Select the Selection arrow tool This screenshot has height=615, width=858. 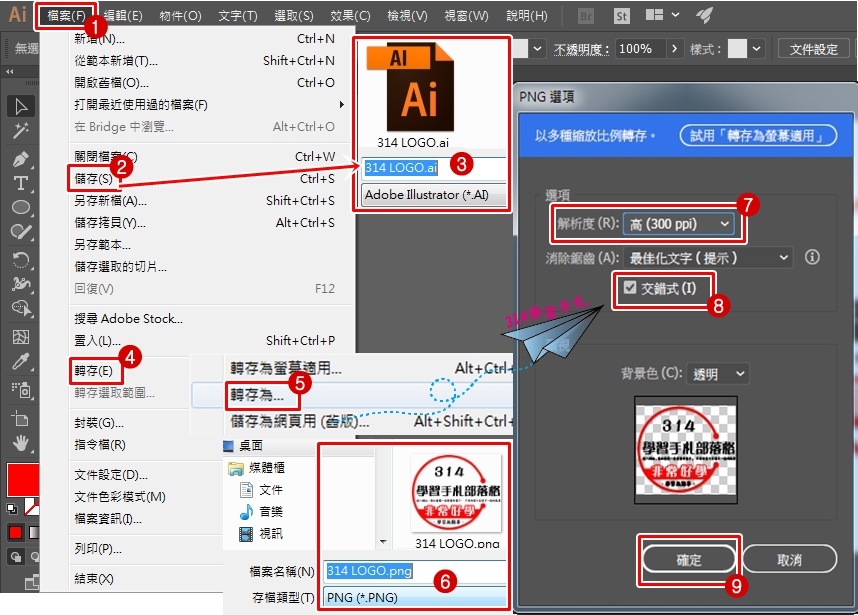click(21, 106)
